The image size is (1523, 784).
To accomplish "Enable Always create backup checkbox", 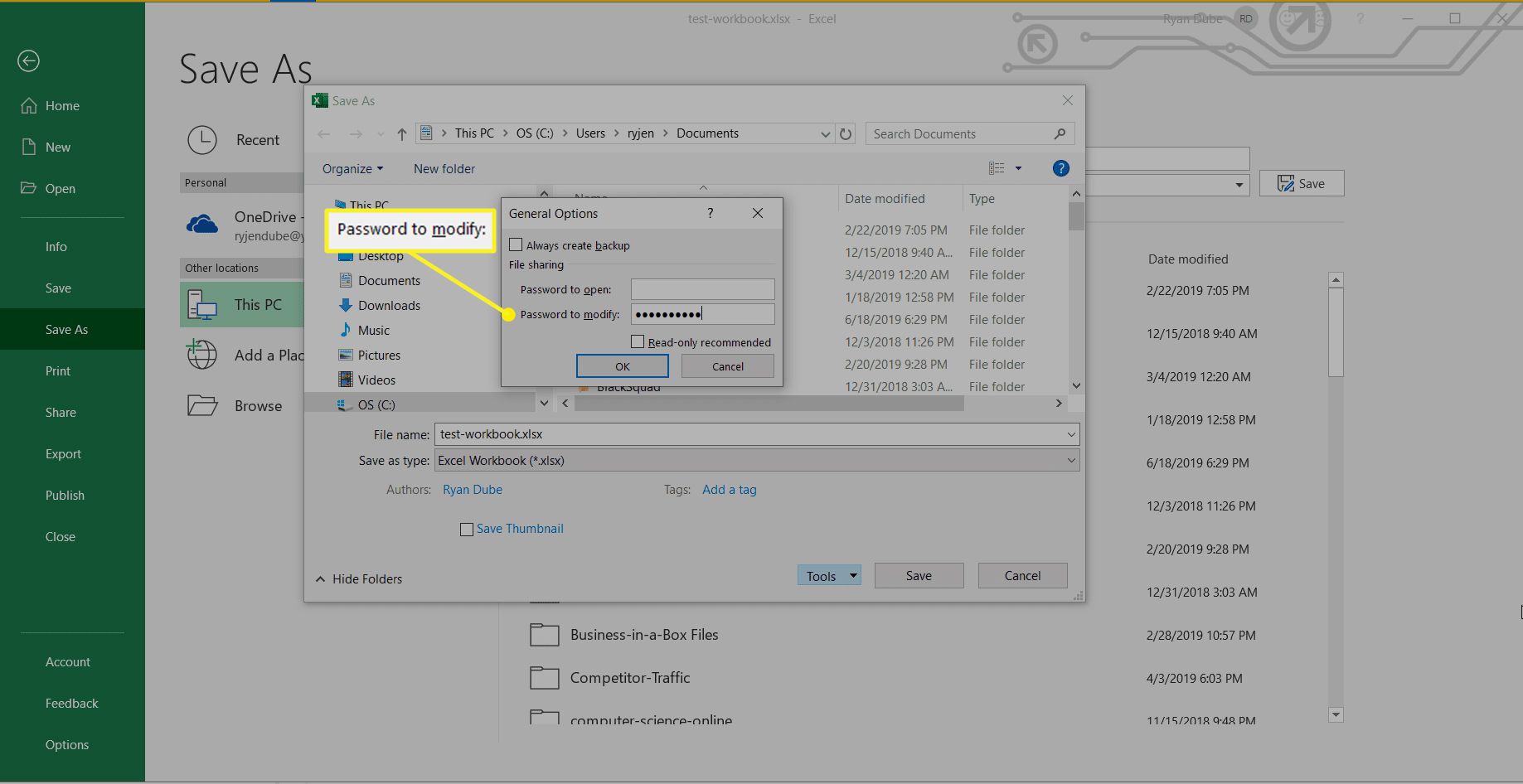I will point(516,244).
